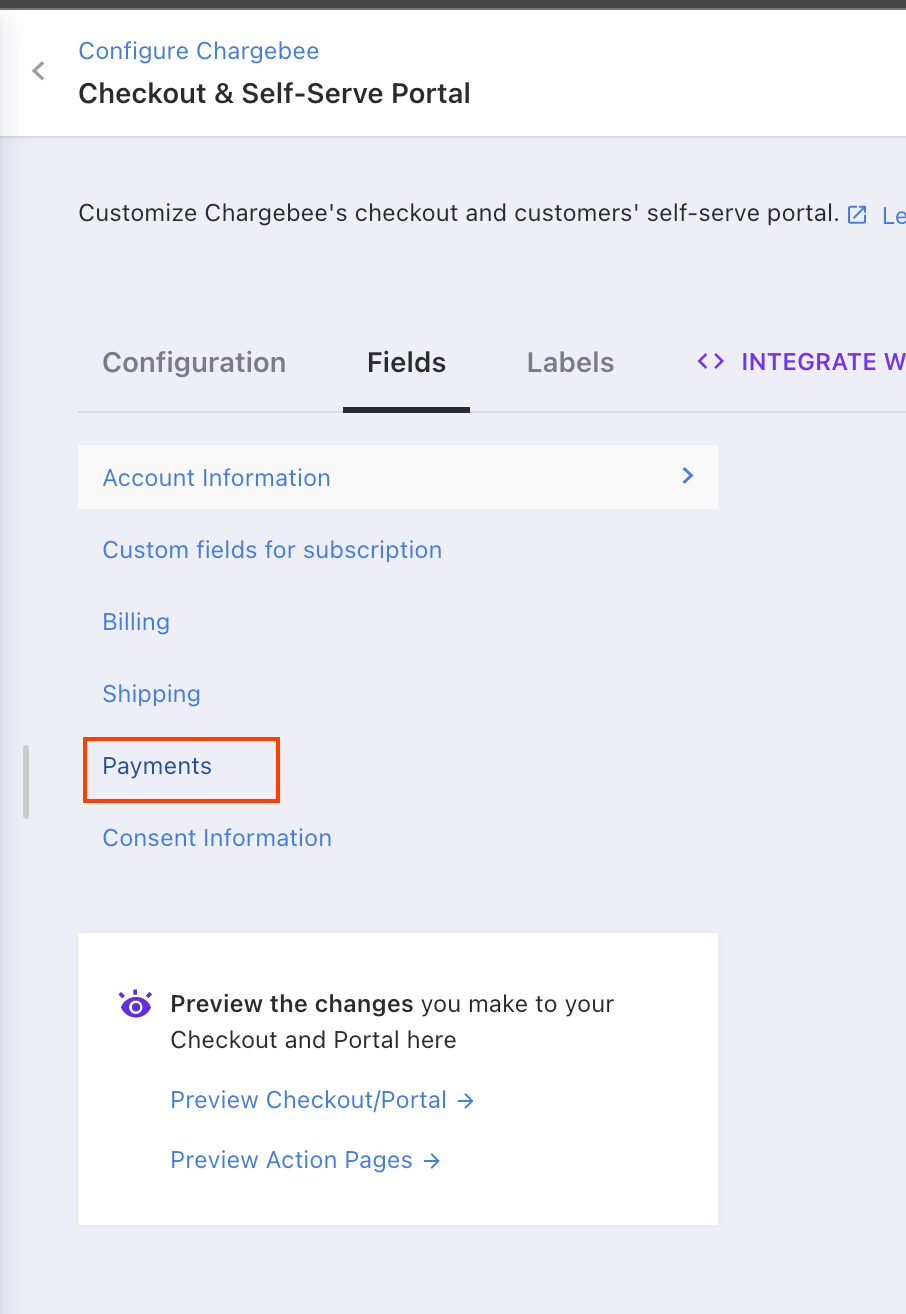The width and height of the screenshot is (906, 1314).
Task: Click the external link icon beside description
Action: point(857,214)
